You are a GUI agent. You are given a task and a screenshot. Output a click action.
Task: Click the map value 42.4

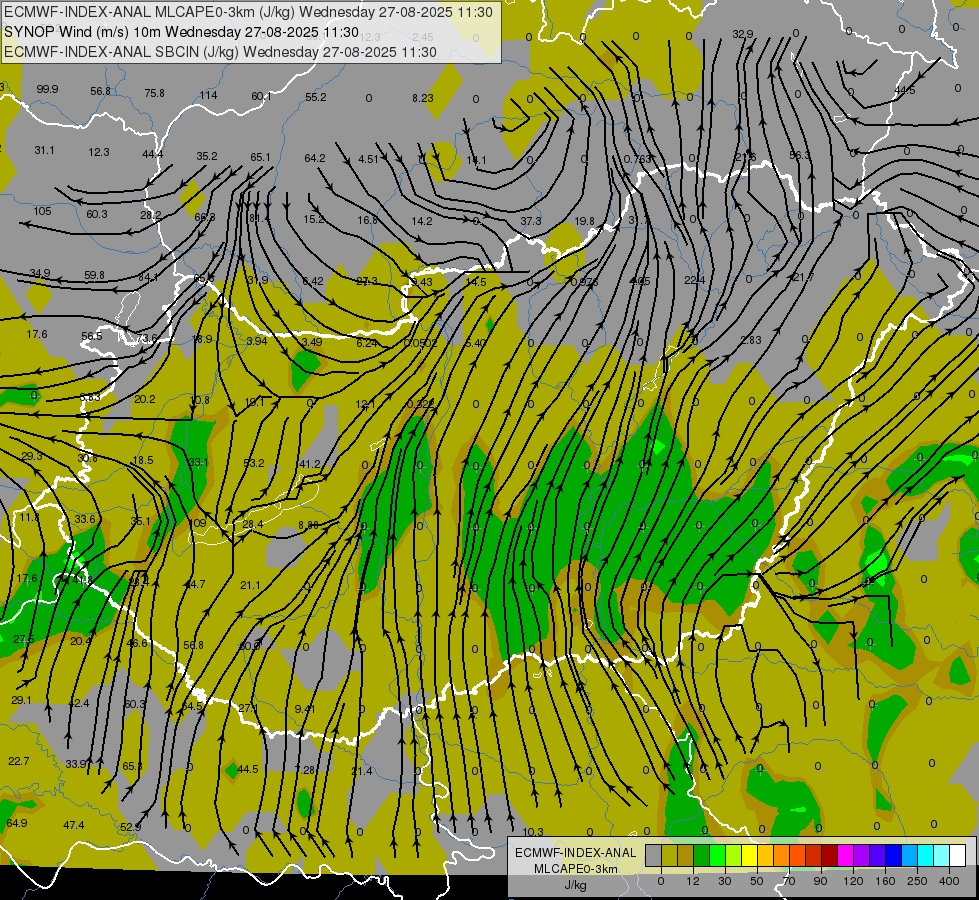click(x=79, y=703)
